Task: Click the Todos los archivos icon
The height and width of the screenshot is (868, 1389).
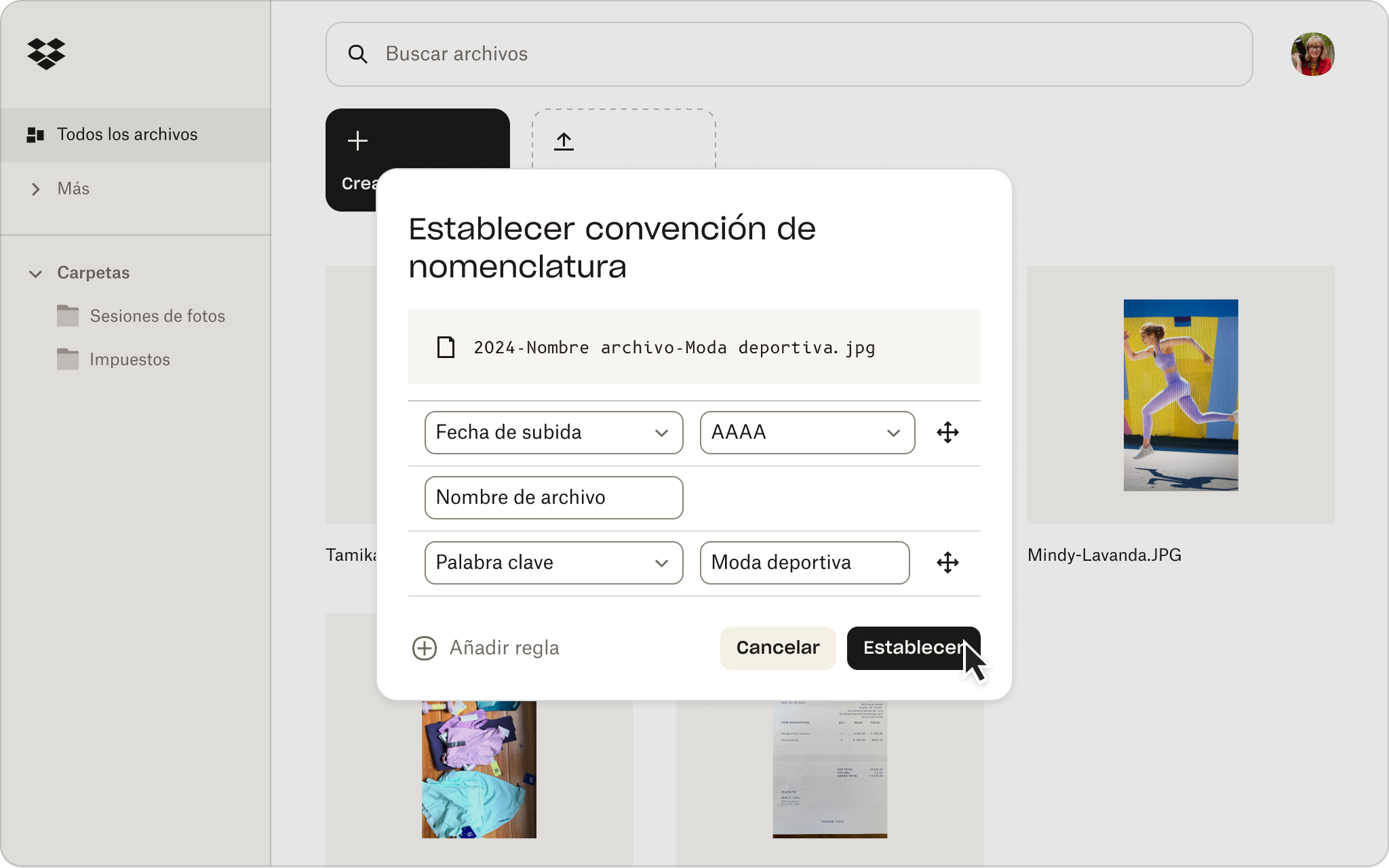Action: point(35,135)
